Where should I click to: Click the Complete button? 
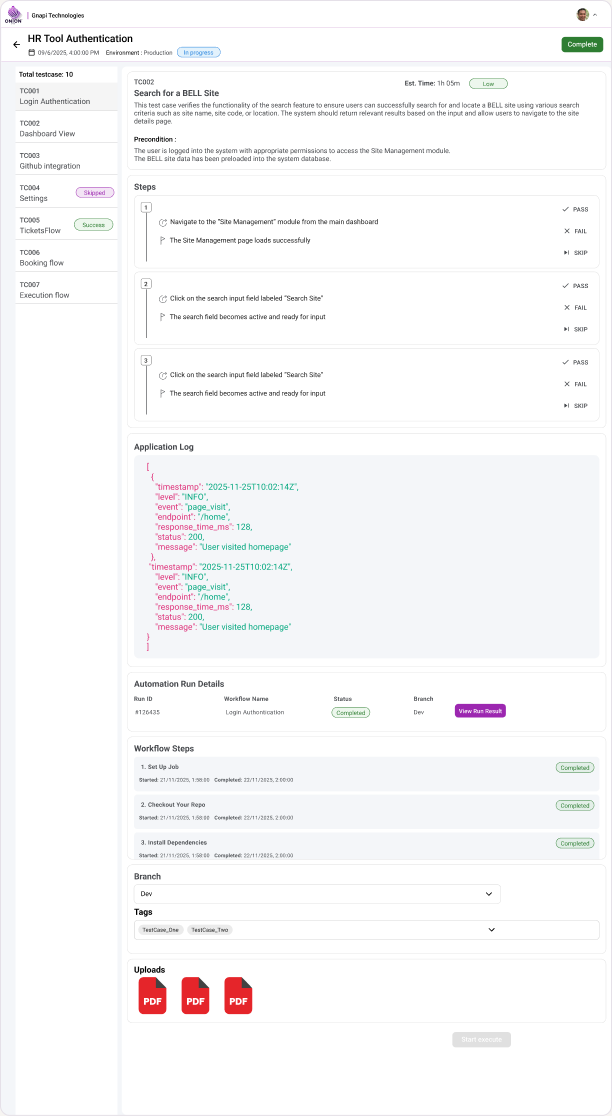[x=582, y=44]
